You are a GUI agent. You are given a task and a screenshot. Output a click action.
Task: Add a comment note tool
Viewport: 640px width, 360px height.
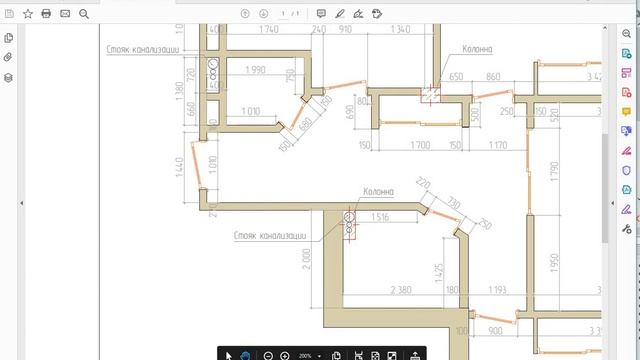click(321, 14)
